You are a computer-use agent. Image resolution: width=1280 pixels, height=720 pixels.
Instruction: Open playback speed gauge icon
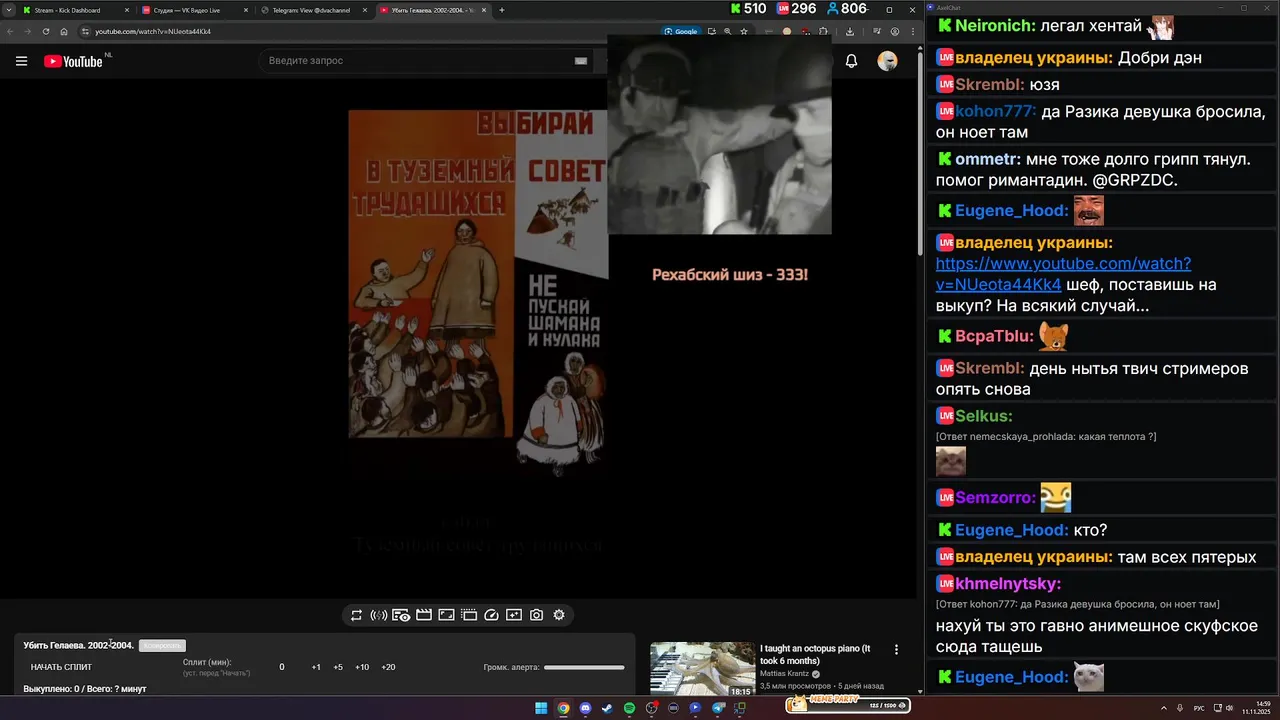pos(491,615)
